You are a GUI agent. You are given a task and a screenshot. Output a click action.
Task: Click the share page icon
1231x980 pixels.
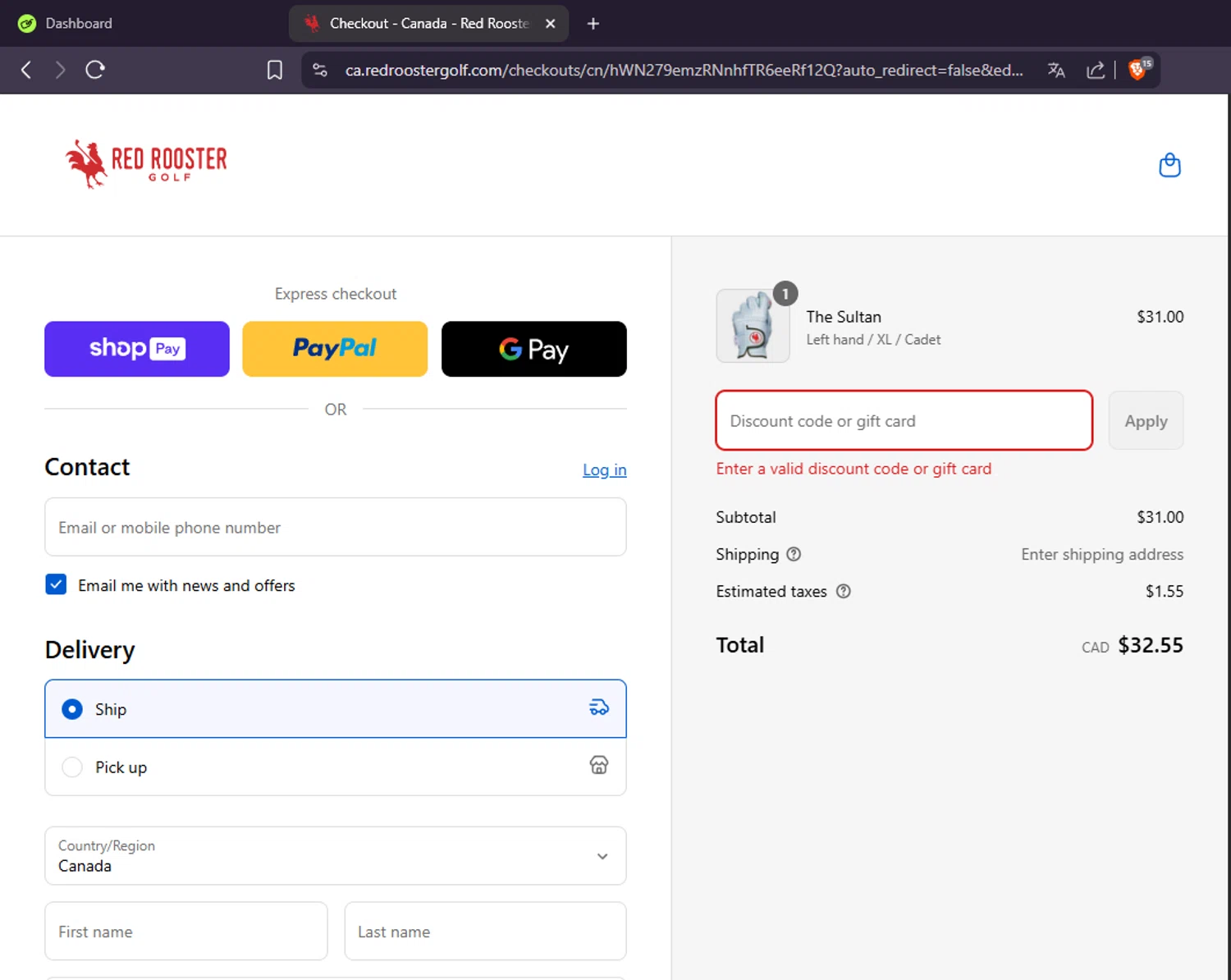[1096, 71]
